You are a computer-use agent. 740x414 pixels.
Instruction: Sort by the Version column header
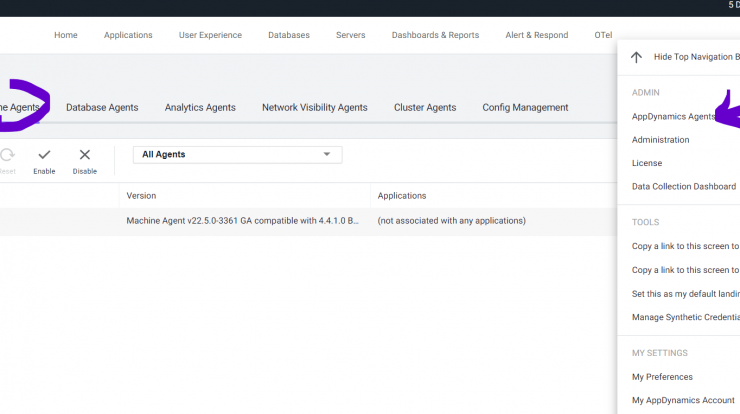tap(141, 195)
